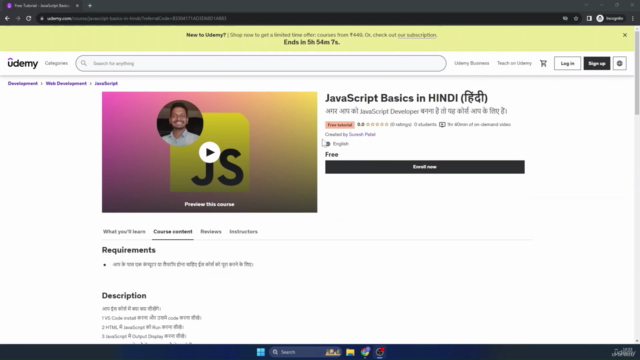Image resolution: width=640 pixels, height=360 pixels.
Task: Open instructor Suresh Patel's profile
Action: coord(362,134)
